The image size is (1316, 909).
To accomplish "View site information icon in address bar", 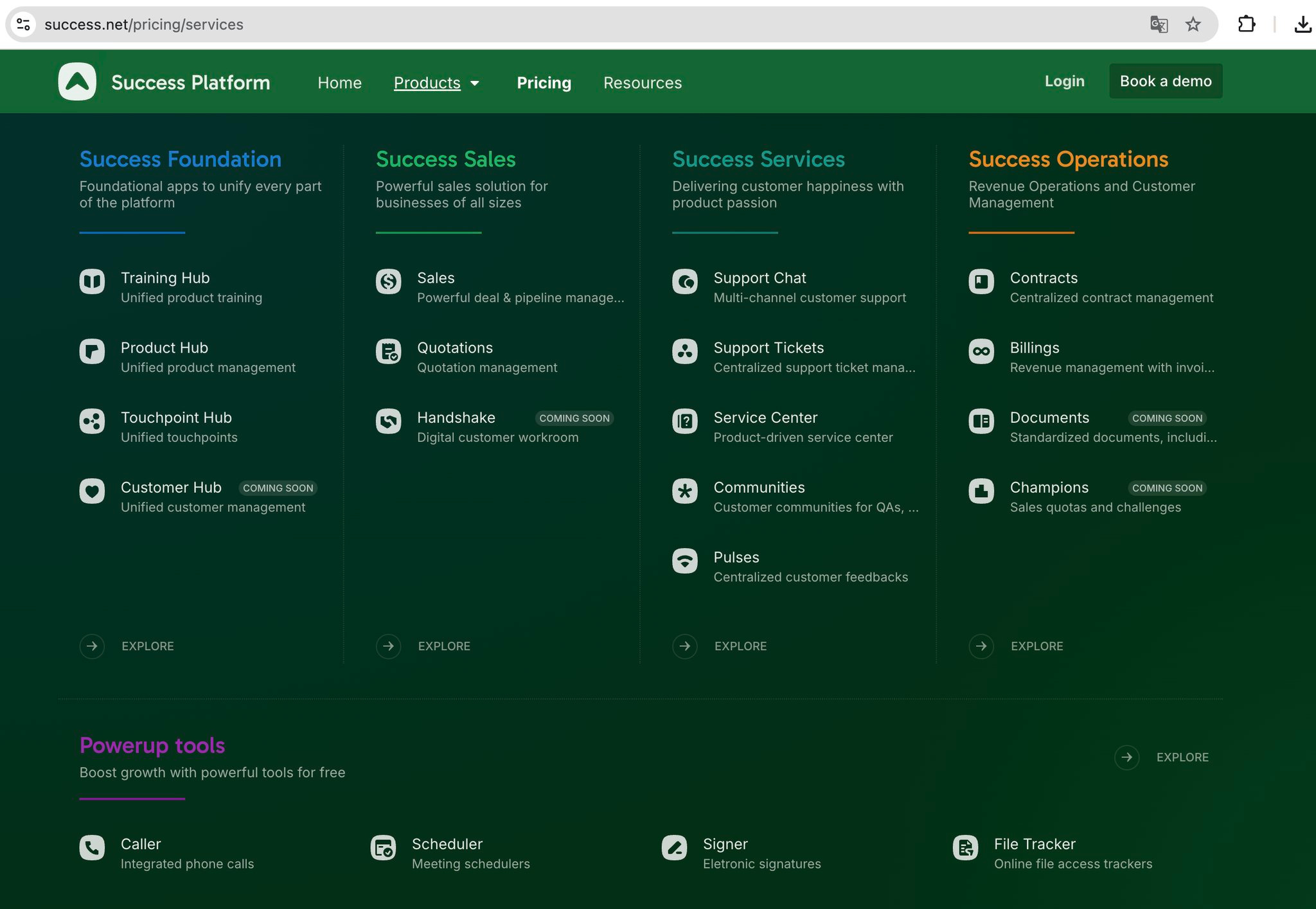I will pyautogui.click(x=23, y=24).
